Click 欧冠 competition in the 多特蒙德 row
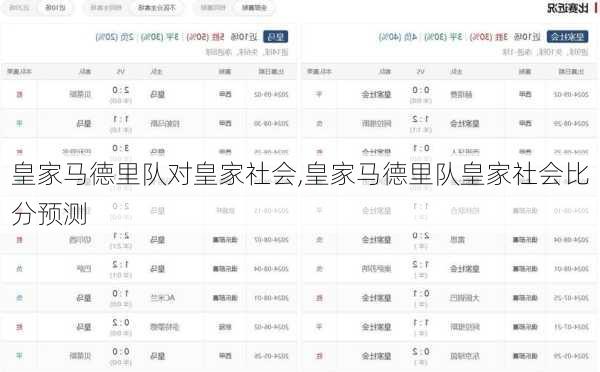The height and width of the screenshot is (372, 600). tap(225, 327)
